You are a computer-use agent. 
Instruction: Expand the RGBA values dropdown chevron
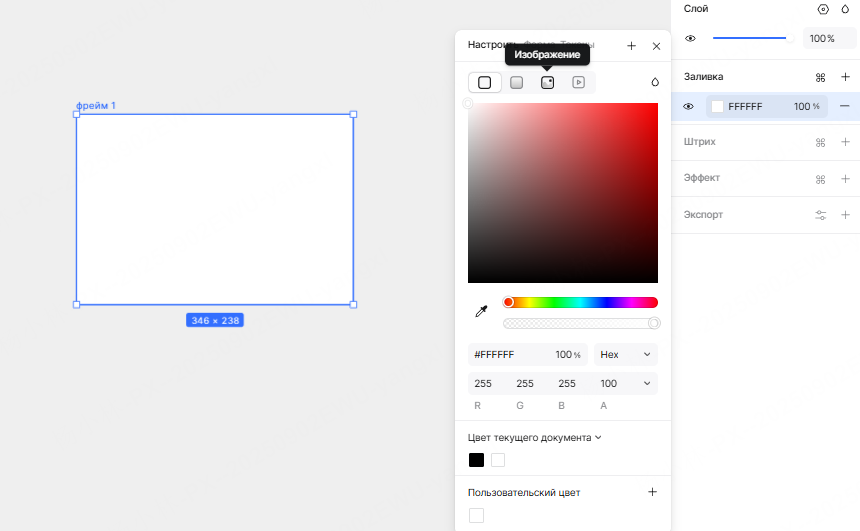coord(647,383)
